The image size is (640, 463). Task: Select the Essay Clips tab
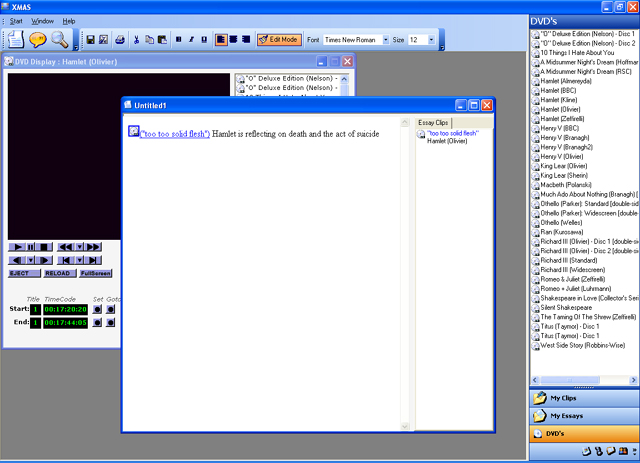click(x=433, y=122)
